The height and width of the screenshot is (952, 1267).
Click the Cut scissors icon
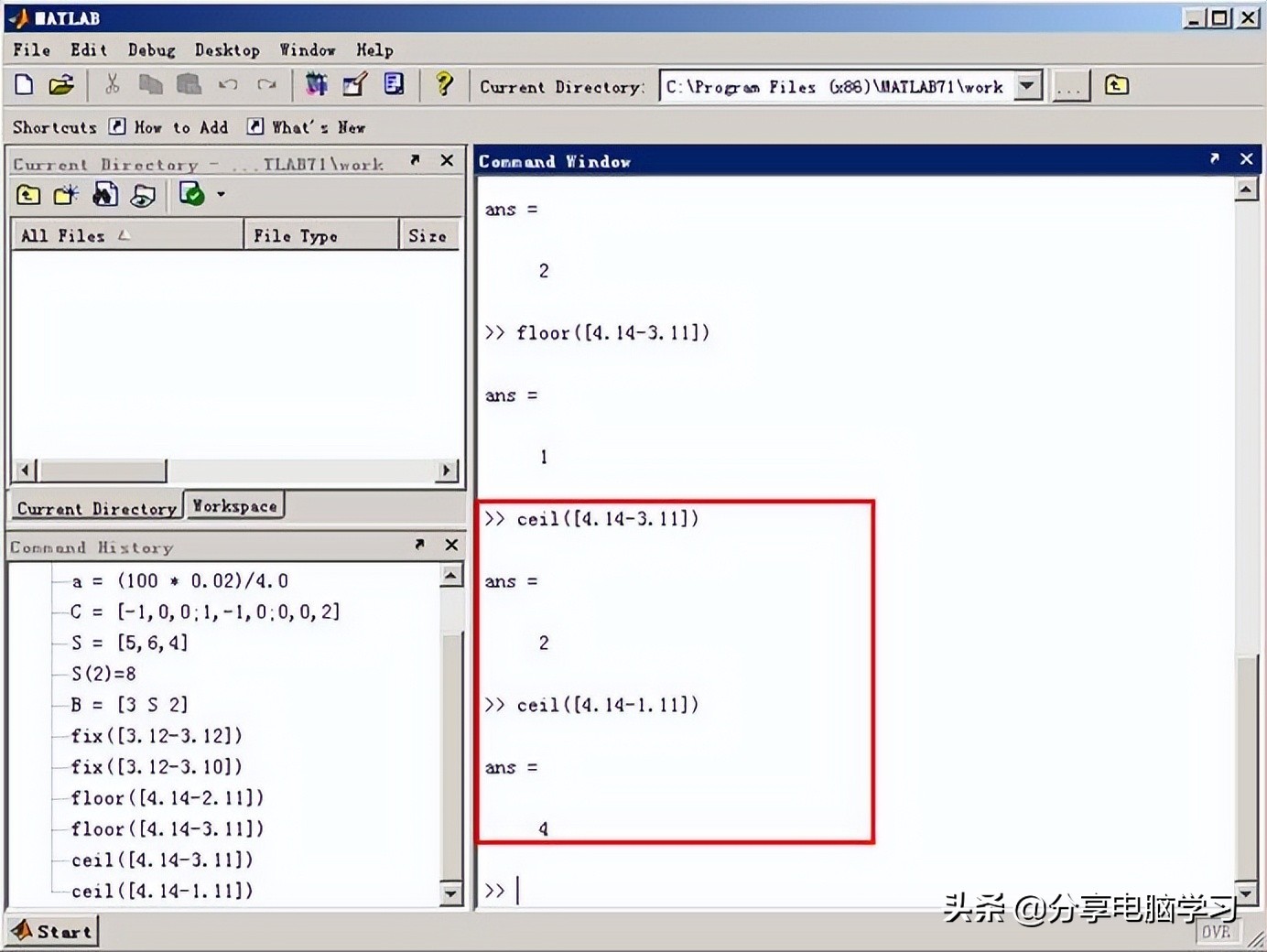113,85
